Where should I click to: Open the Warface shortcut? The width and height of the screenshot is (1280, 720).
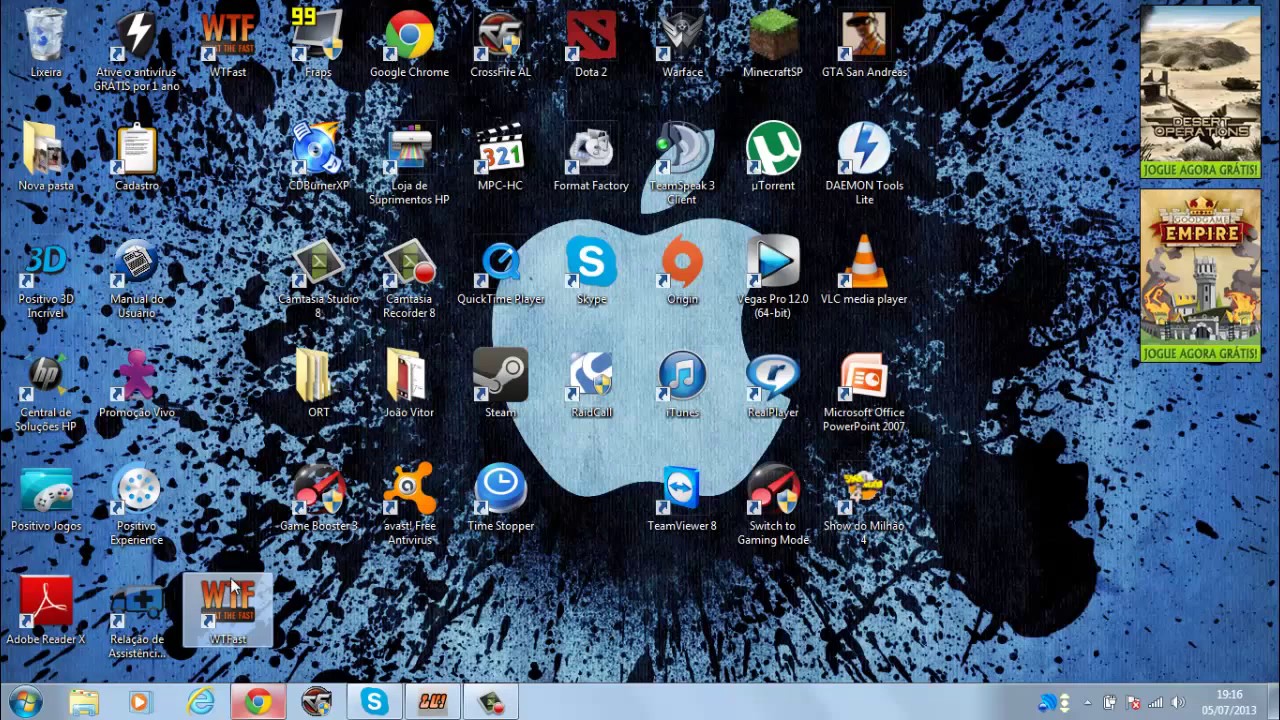coord(682,43)
